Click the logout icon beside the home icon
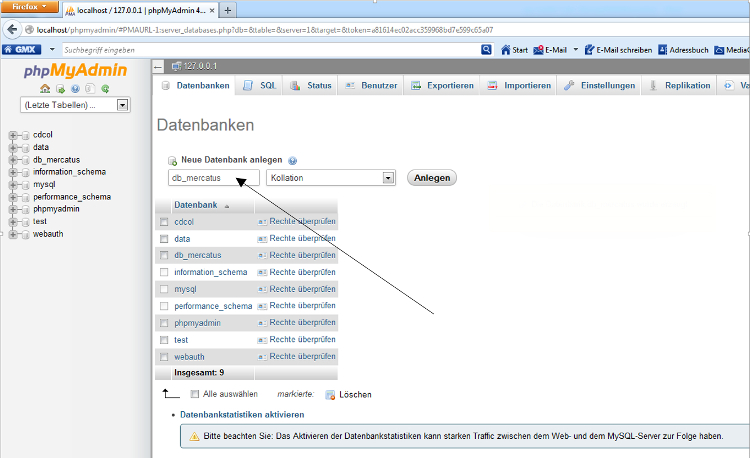750x458 pixels. pyautogui.click(x=60, y=88)
